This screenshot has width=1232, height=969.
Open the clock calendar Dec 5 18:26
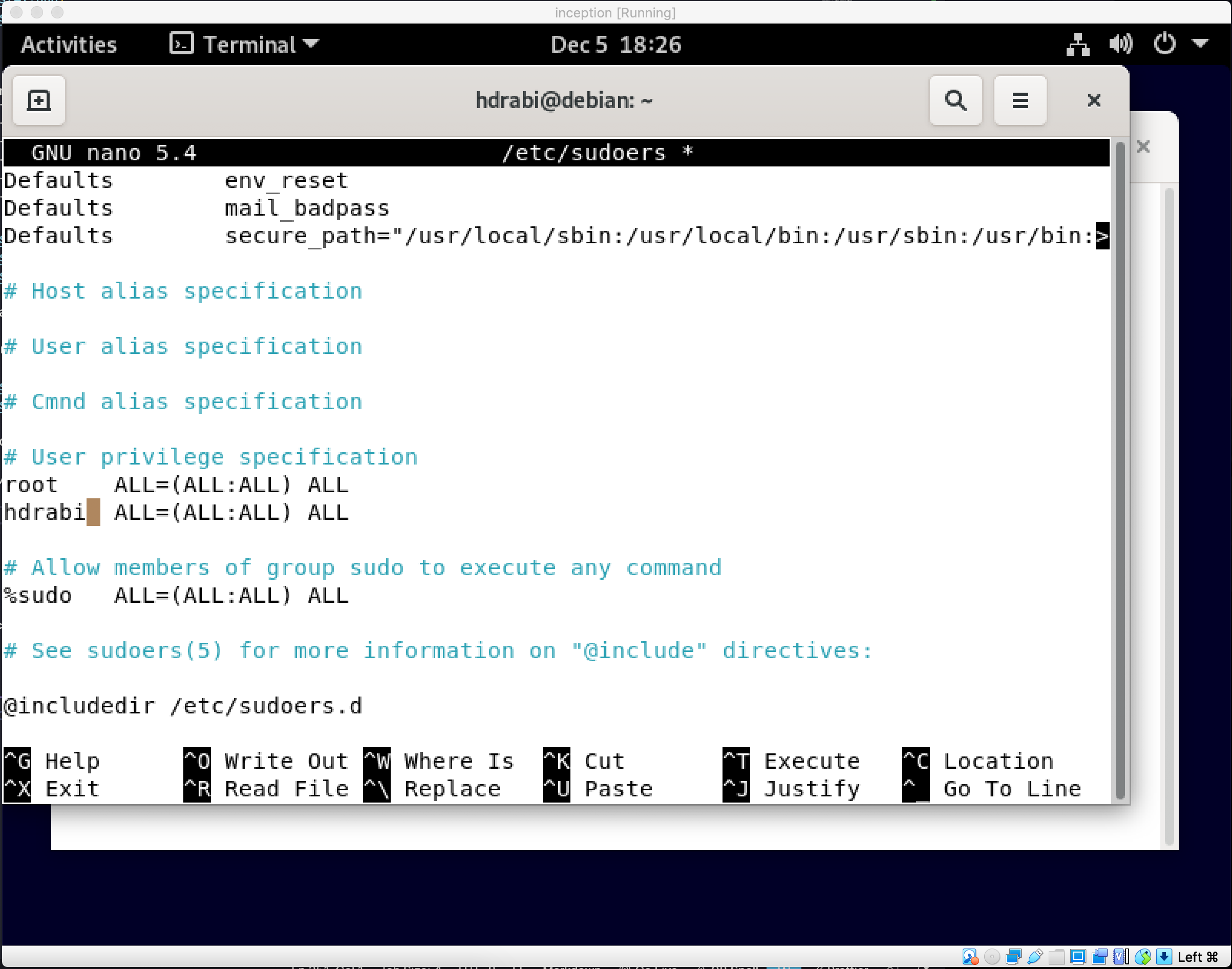coord(615,44)
